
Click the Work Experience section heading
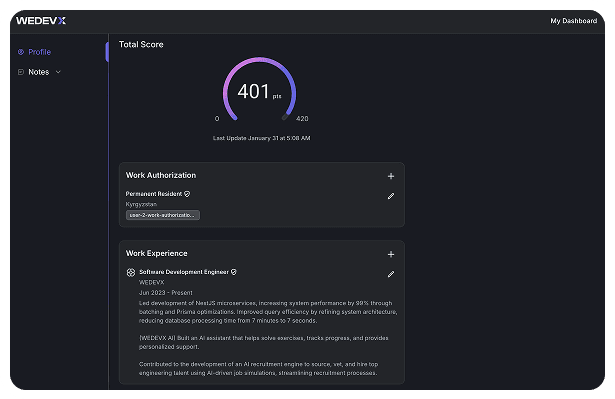(156, 253)
